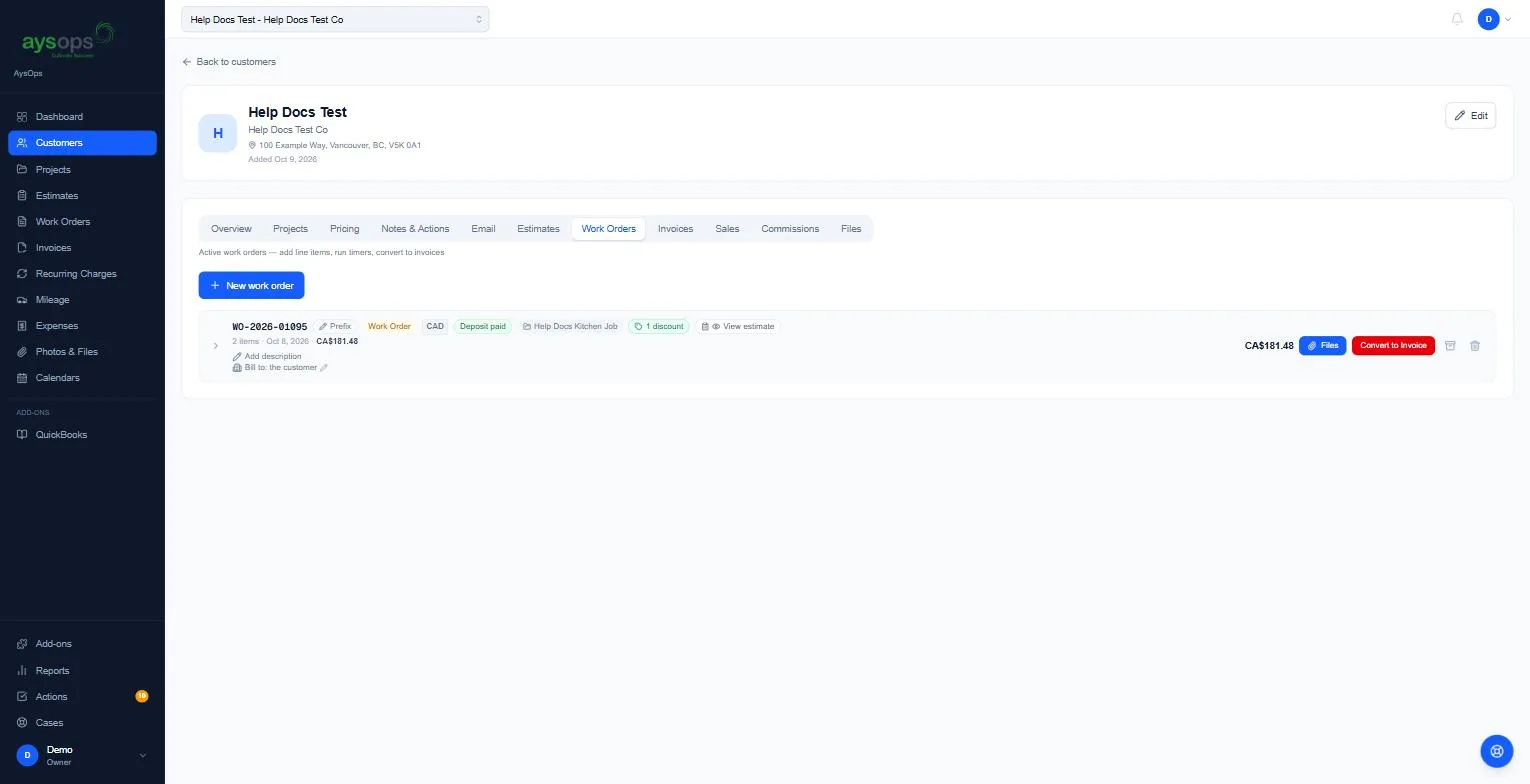This screenshot has width=1530, height=784.
Task: Open the blue Files button
Action: click(x=1322, y=346)
